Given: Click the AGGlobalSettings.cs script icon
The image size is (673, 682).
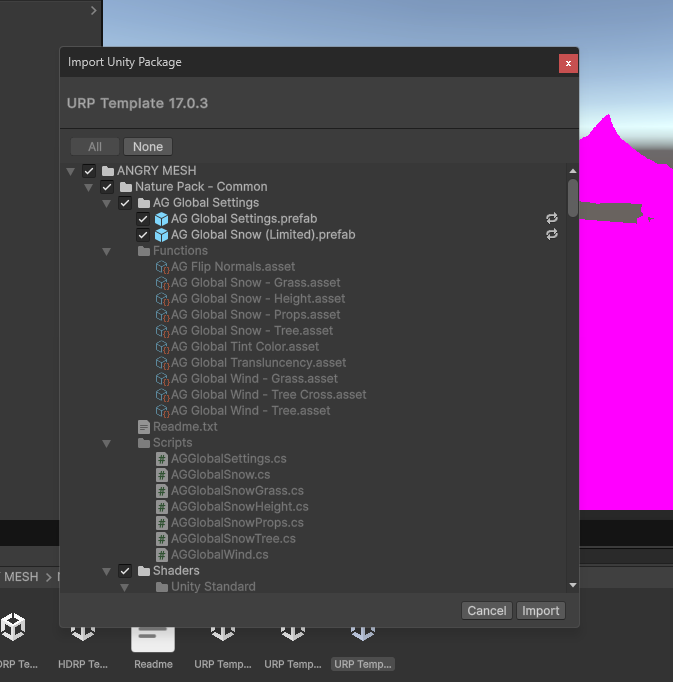Looking at the screenshot, I should [x=162, y=459].
